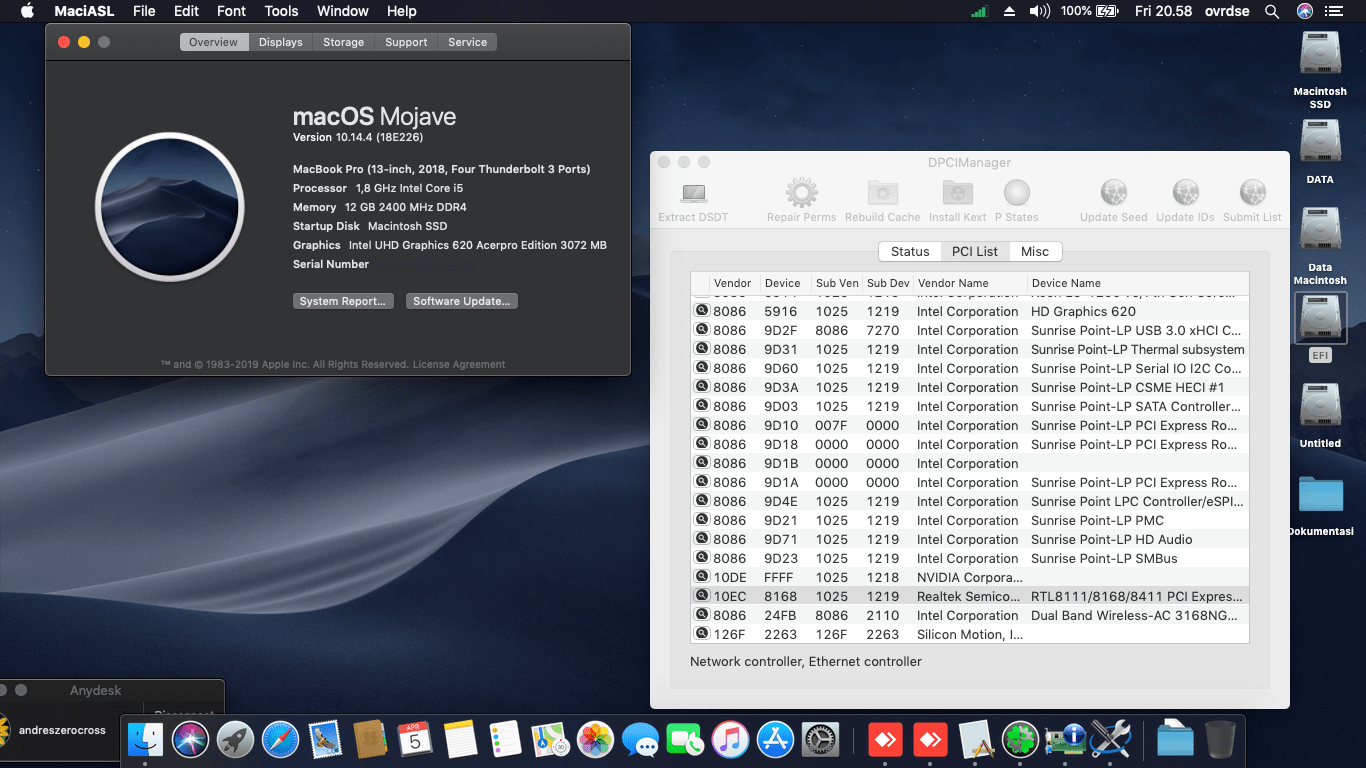Select the 'Sunrise Point-LP PMC' row
1366x768 pixels.
point(970,520)
